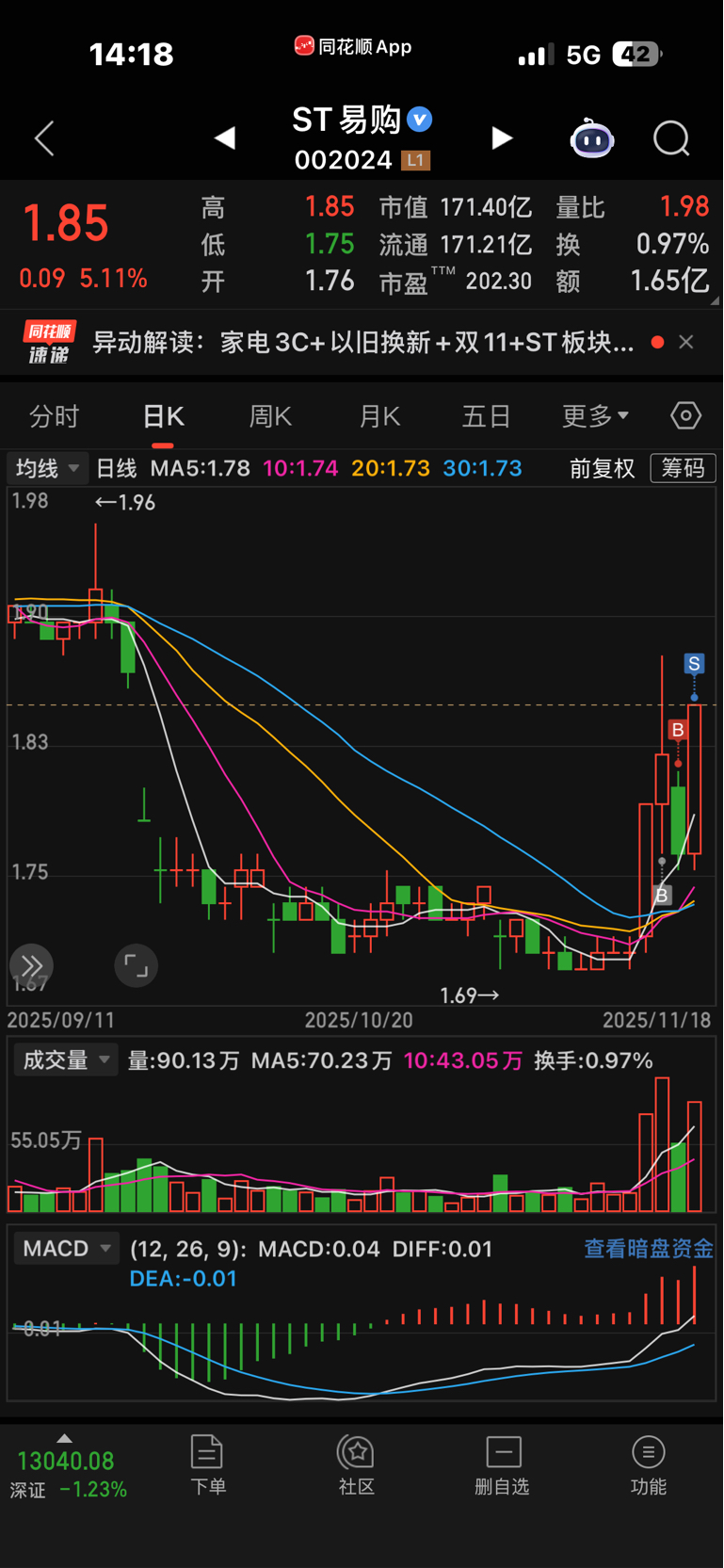Screen dimensions: 724x1568
Task: Open chart settings hexagon icon
Action: (685, 415)
